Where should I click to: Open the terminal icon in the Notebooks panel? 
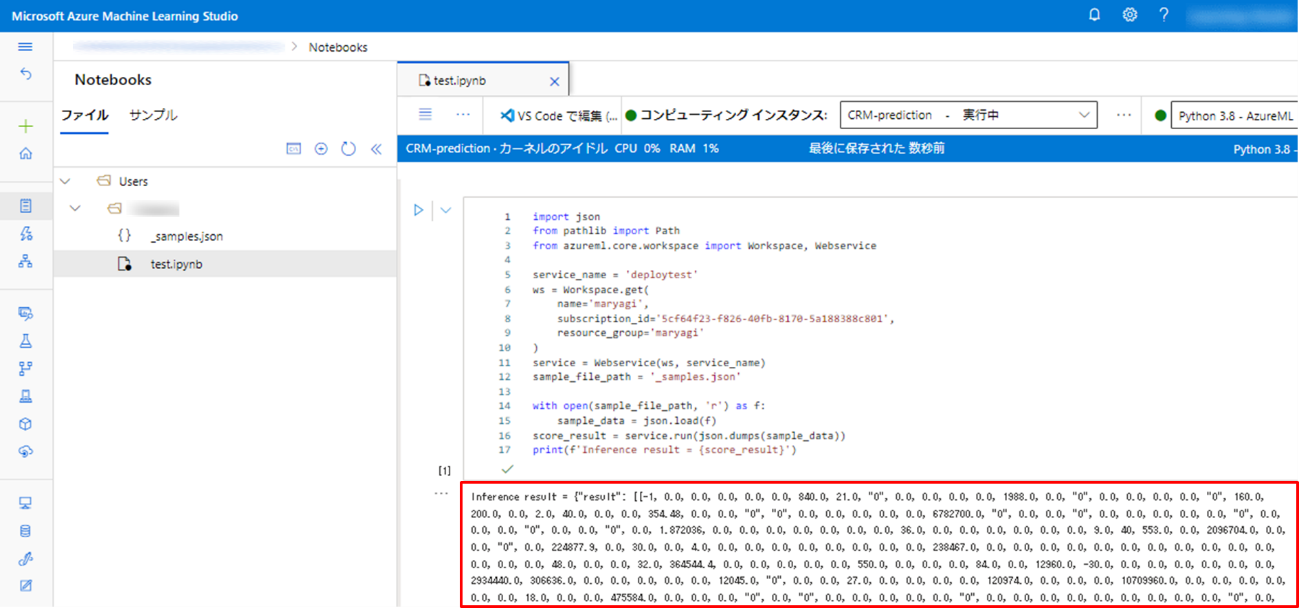coord(293,149)
